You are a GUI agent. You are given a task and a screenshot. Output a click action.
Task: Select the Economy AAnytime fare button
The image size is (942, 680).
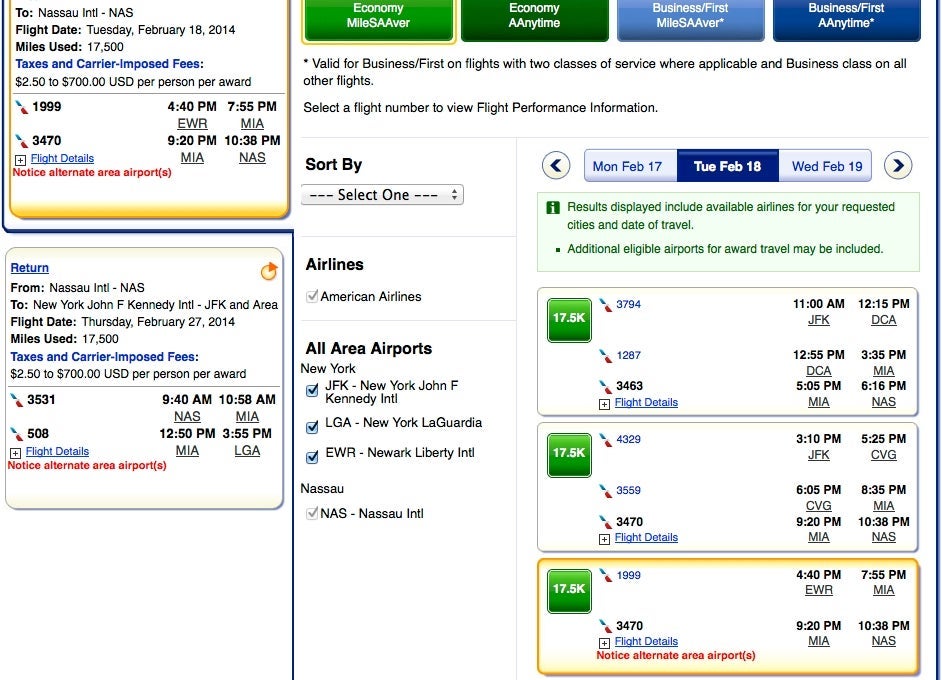[534, 18]
